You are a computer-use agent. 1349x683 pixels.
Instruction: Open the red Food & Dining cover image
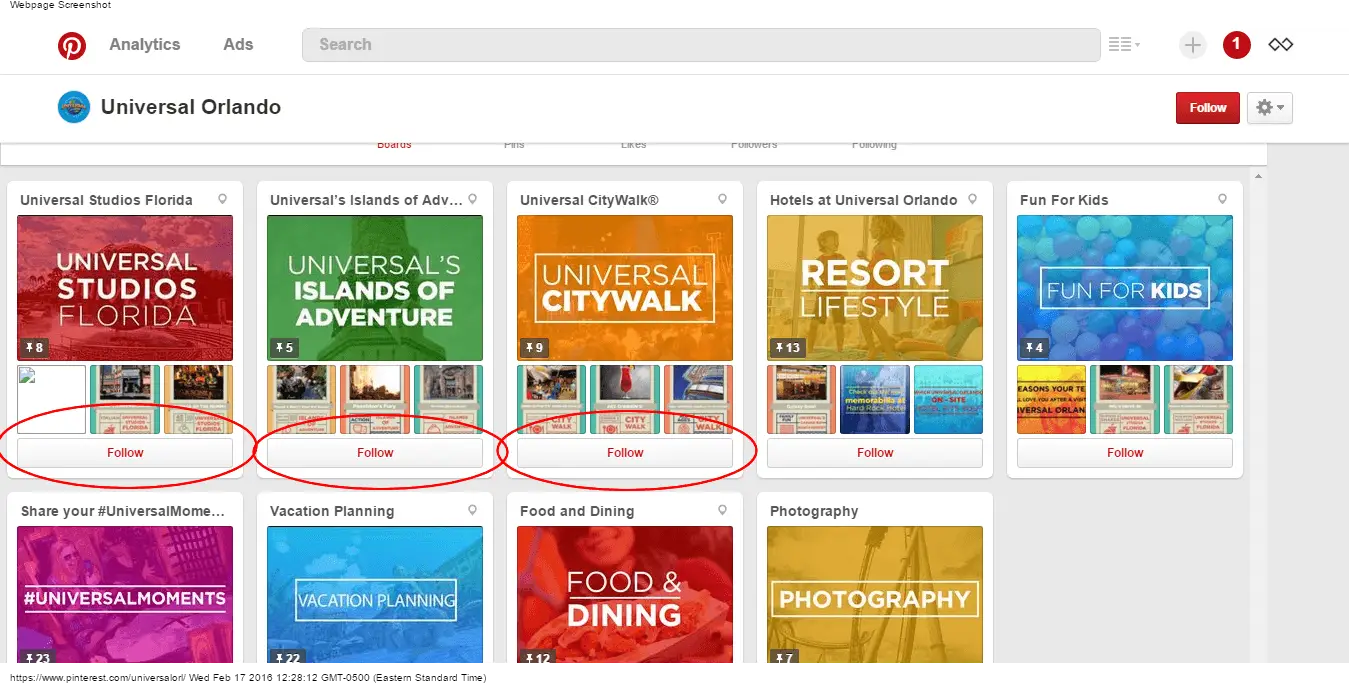pos(625,594)
